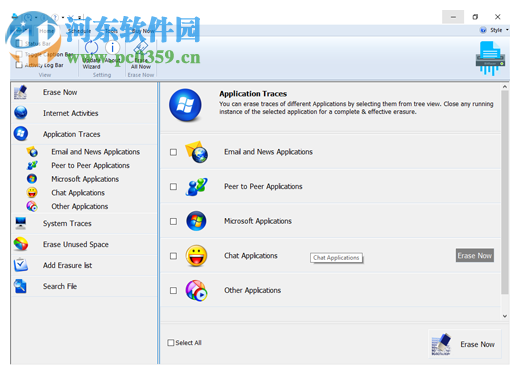Click the Internet Activities globe icon
Viewport: 527px width, 371px height.
21,113
